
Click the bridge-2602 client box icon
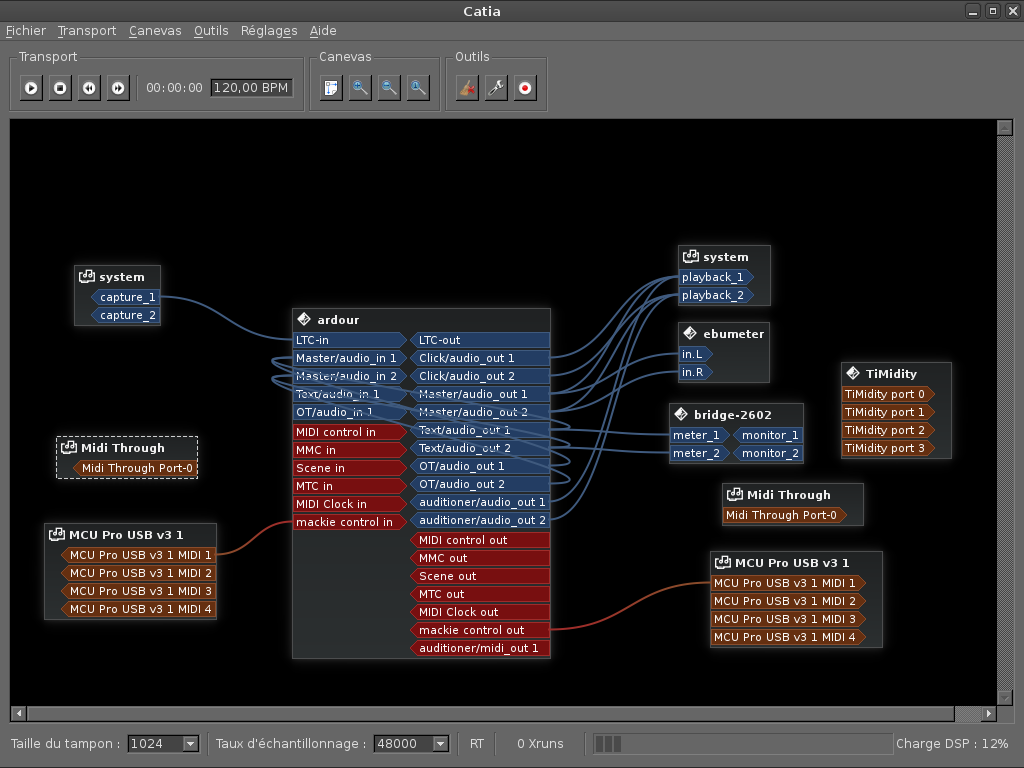(x=680, y=414)
